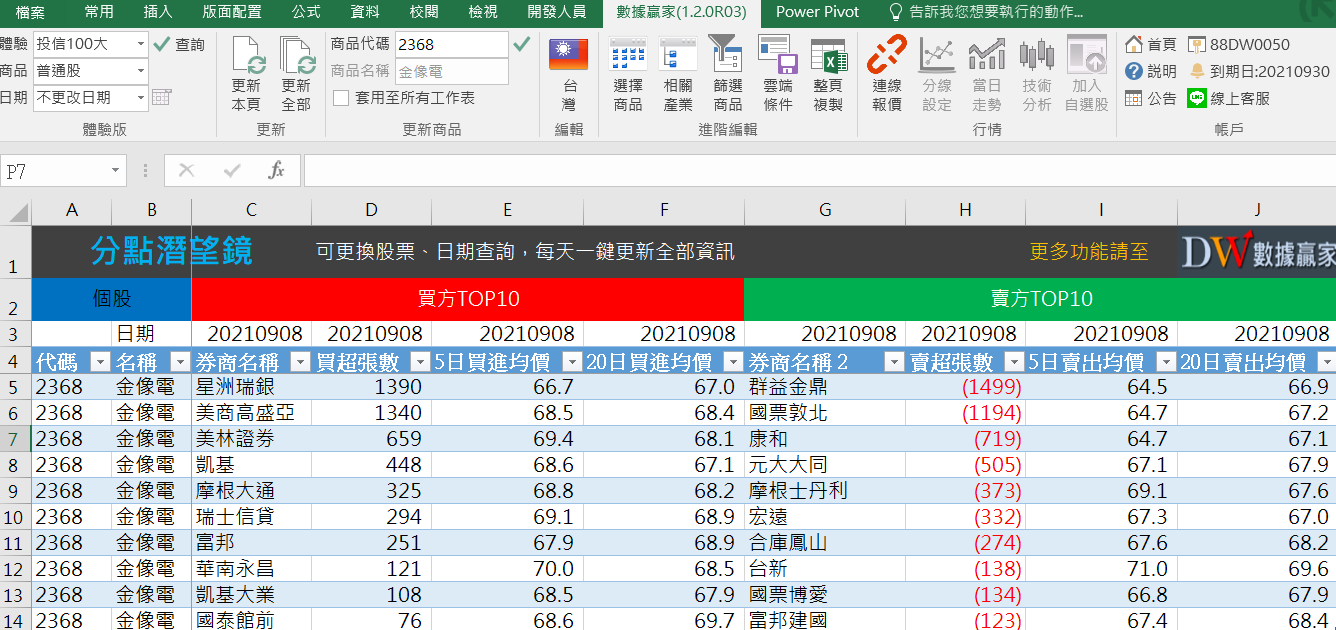The width and height of the screenshot is (1336, 630).
Task: Switch to the 公式 ribbon tab
Action: [x=306, y=12]
